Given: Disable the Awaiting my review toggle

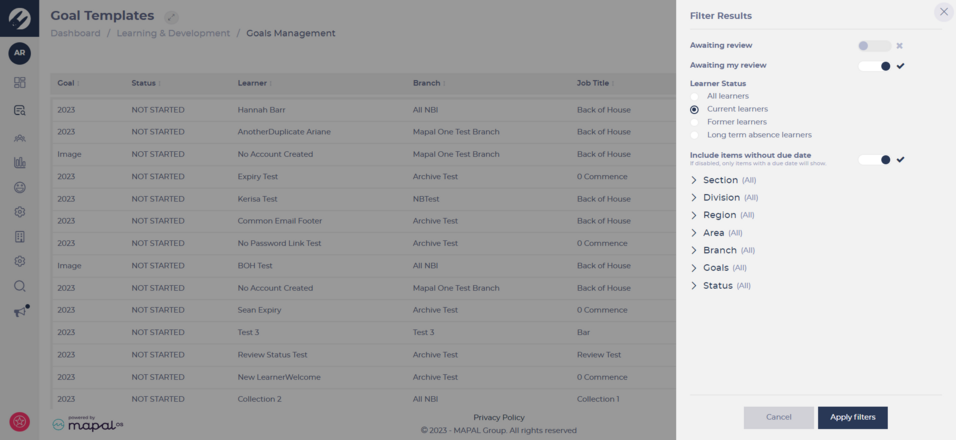Looking at the screenshot, I should point(874,66).
